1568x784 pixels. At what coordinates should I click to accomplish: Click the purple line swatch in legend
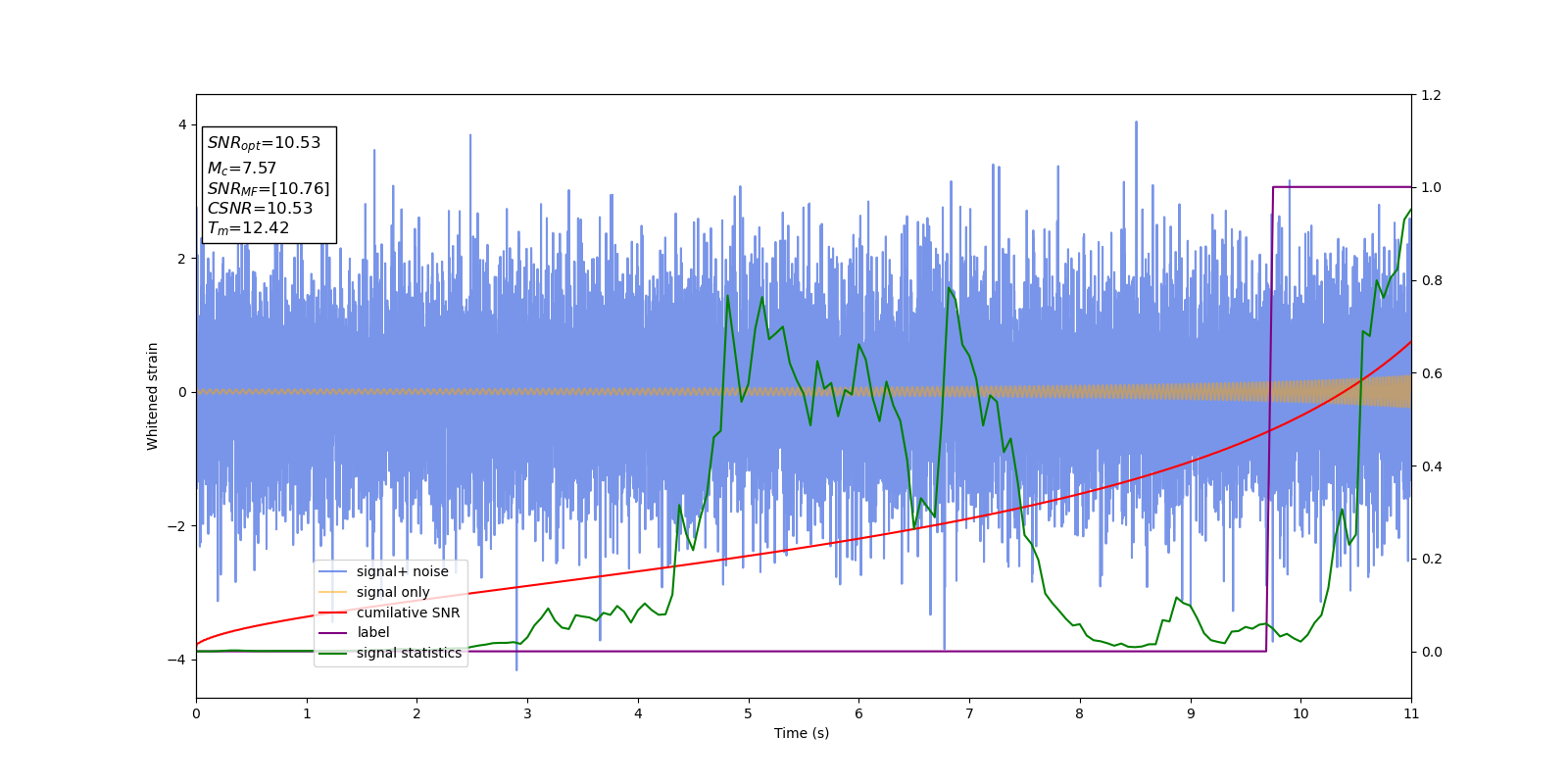click(333, 633)
